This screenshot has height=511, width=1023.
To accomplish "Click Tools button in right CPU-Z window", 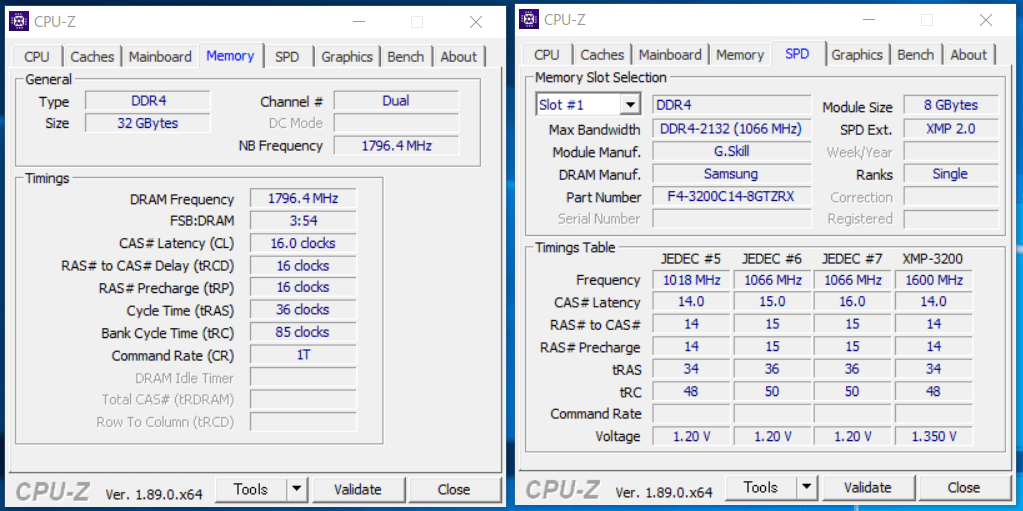I will tap(761, 488).
